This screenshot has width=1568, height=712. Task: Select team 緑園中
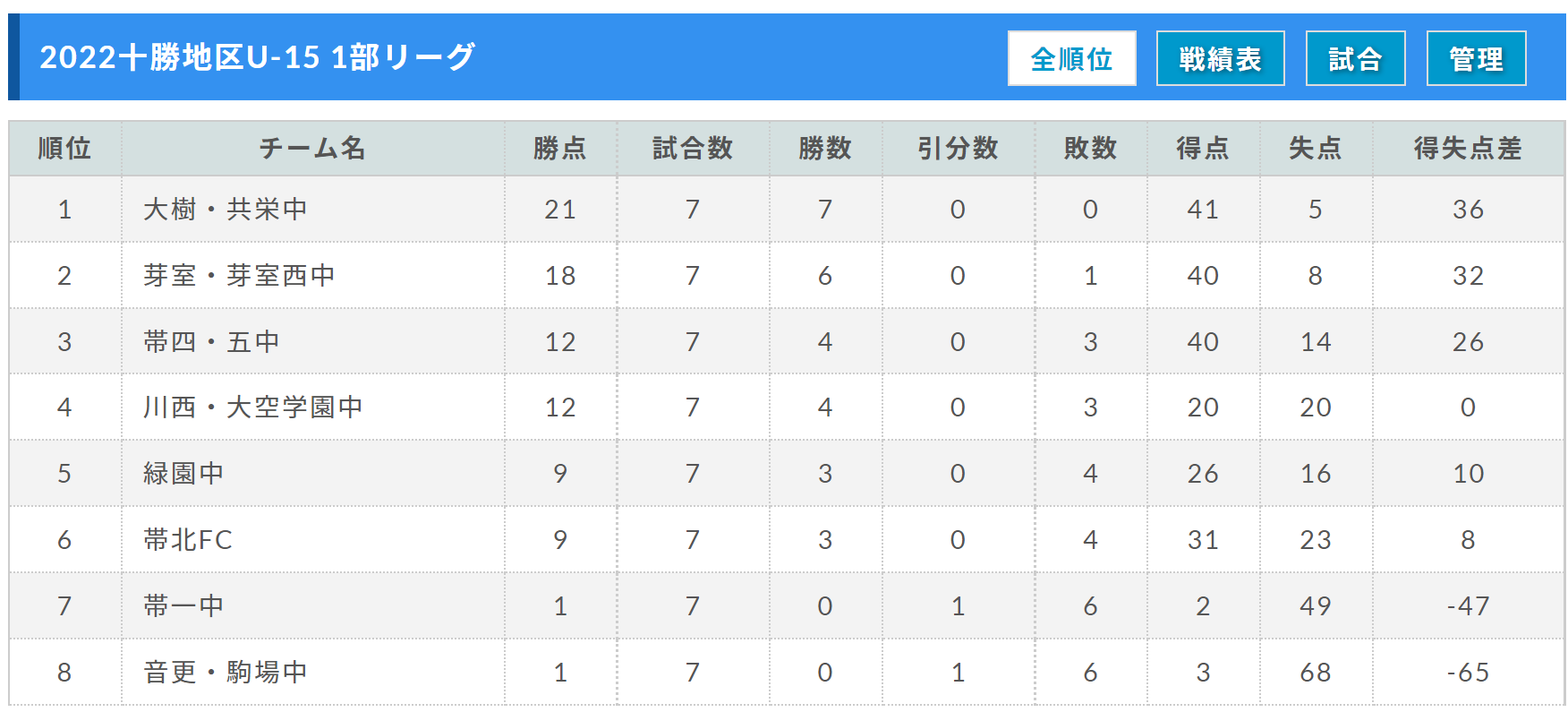183,474
